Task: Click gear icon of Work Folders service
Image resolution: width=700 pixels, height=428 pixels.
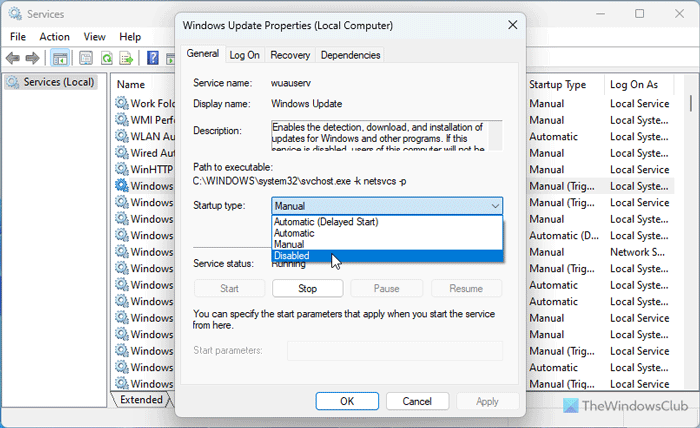Action: [122, 103]
